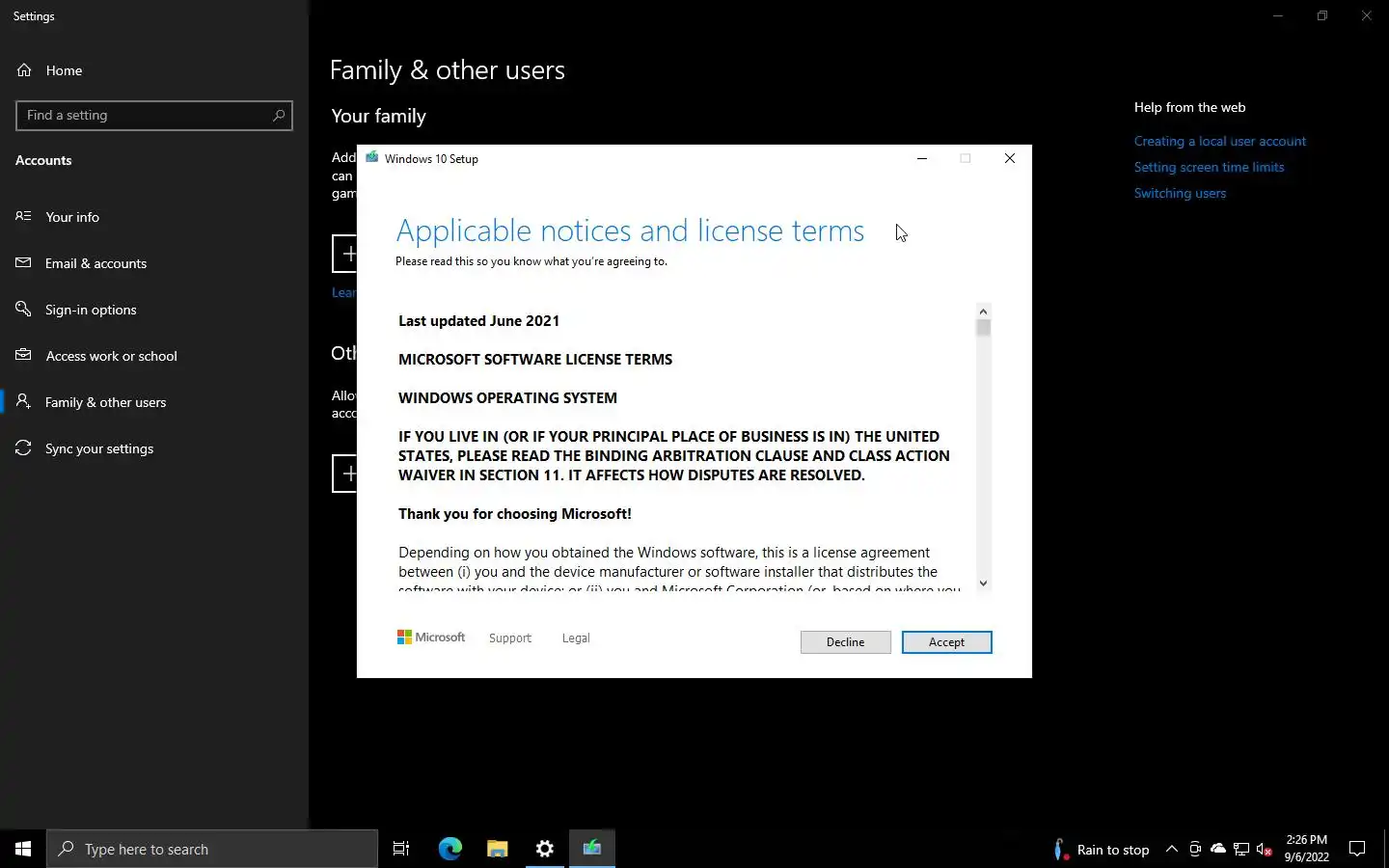Click the license scrollbar up arrow
The image size is (1389, 868).
983,311
